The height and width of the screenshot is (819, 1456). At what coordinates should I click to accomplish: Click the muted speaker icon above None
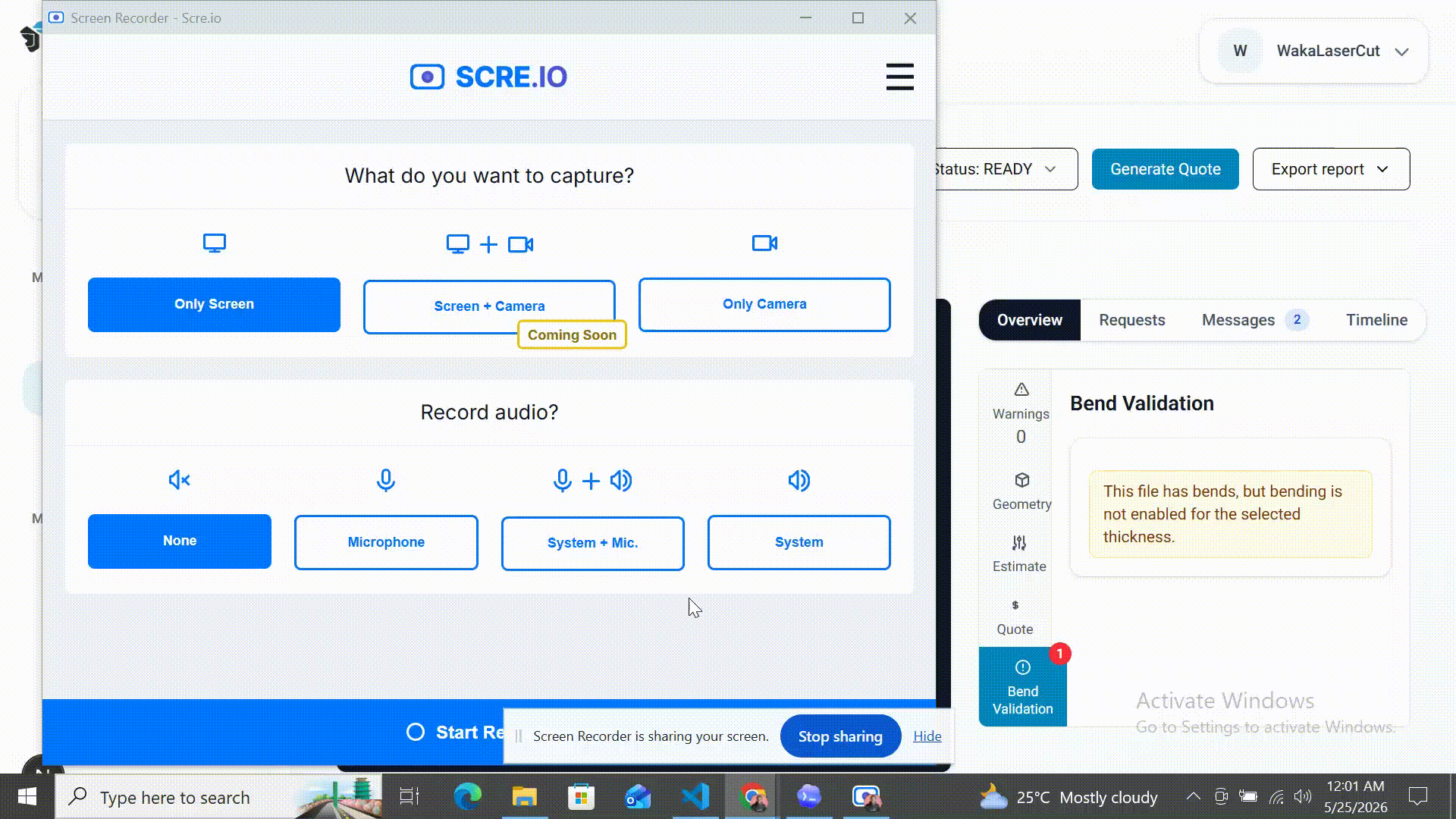click(x=180, y=480)
